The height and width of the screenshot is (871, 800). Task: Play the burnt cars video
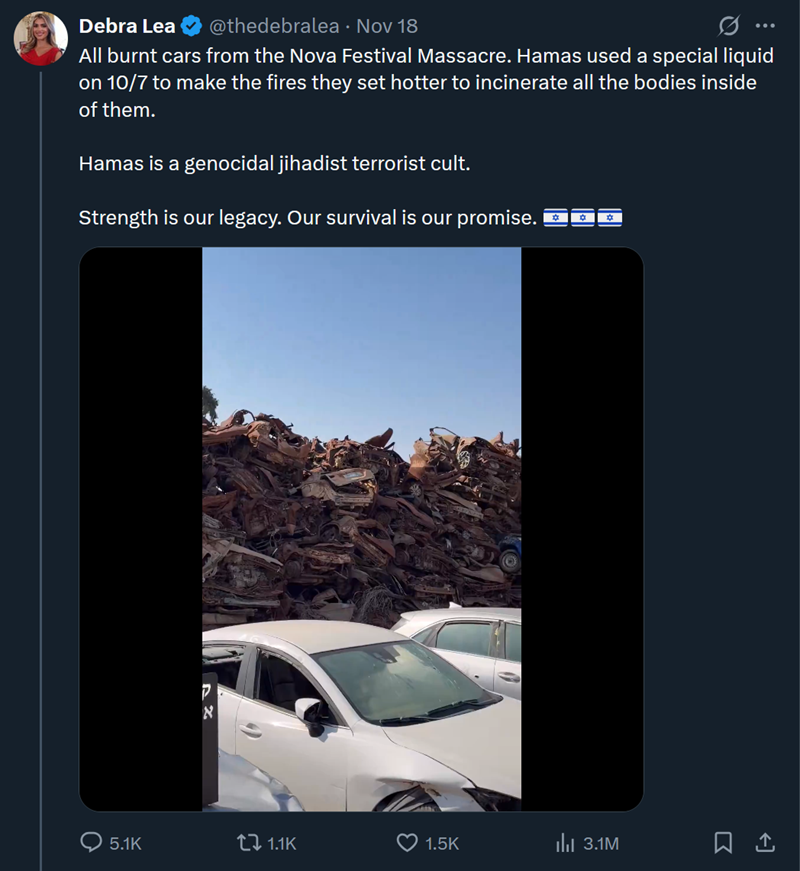(361, 529)
